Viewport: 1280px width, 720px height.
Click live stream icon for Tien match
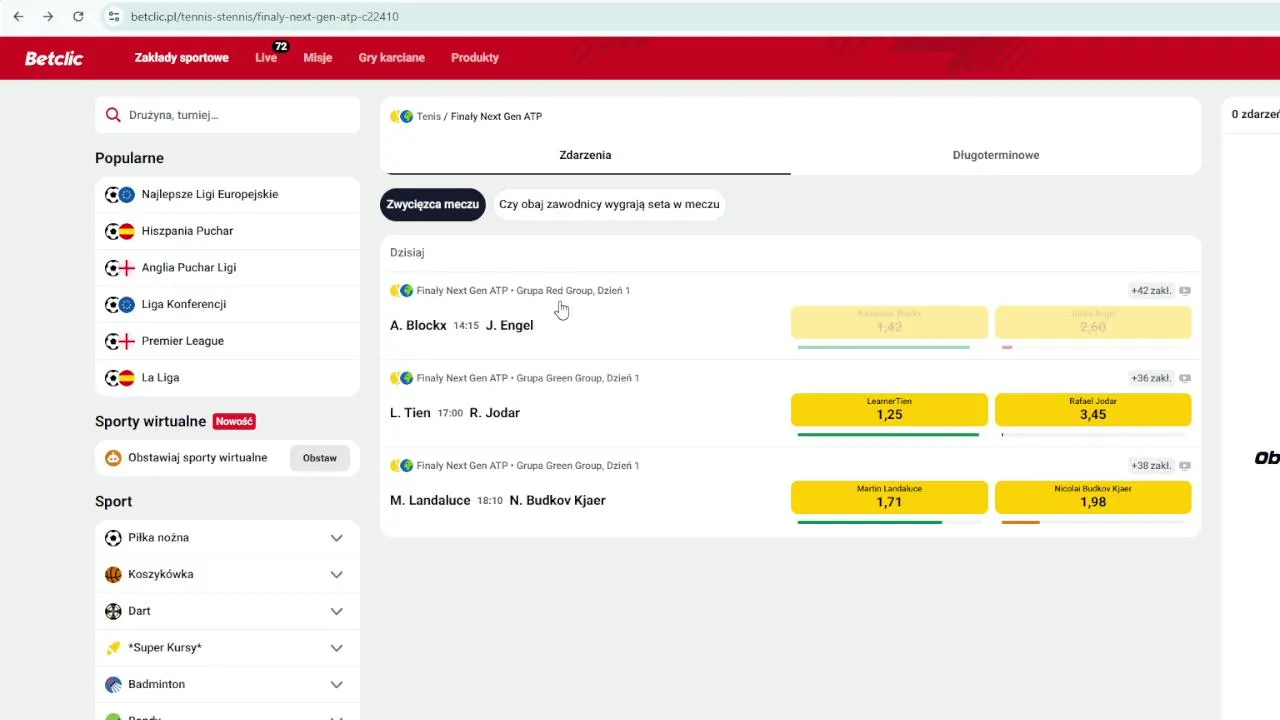(x=1185, y=378)
